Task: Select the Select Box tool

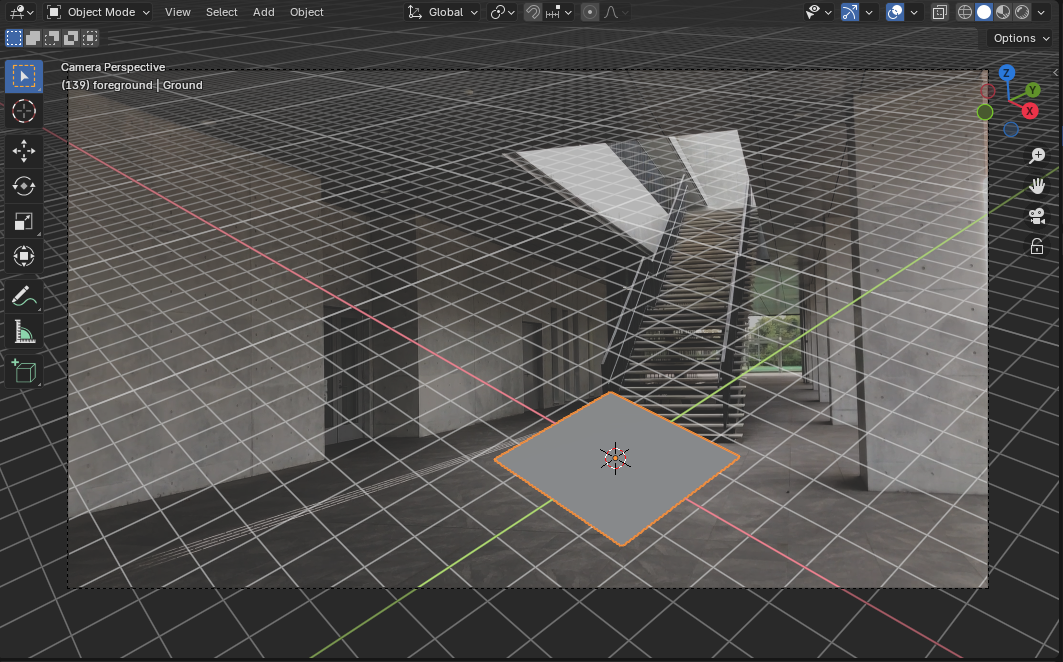Action: (24, 76)
